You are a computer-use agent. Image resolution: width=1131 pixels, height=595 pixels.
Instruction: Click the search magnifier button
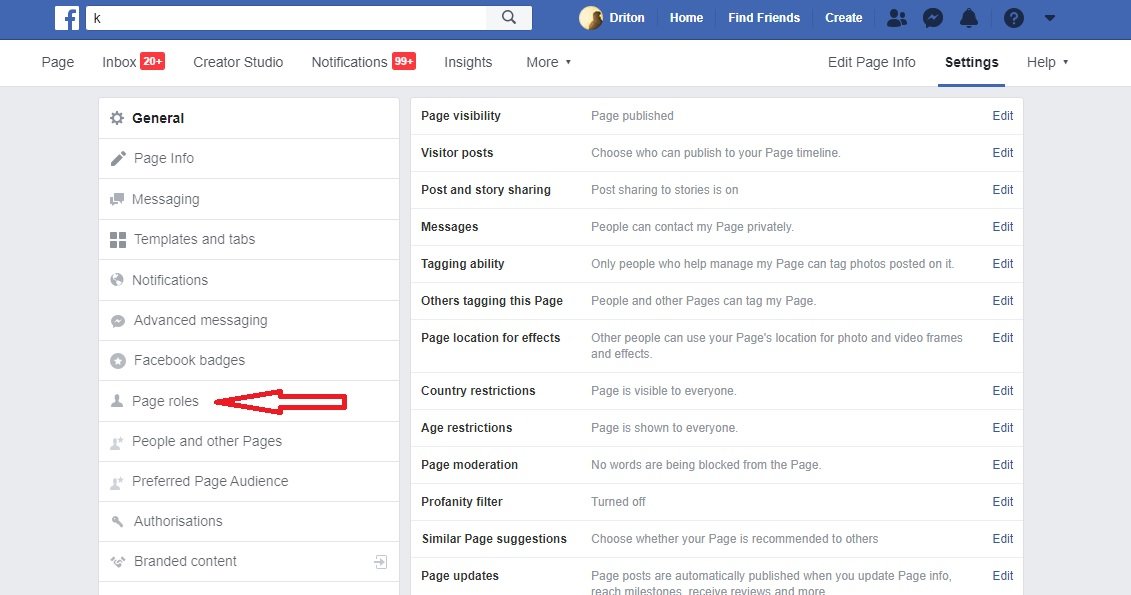(509, 17)
